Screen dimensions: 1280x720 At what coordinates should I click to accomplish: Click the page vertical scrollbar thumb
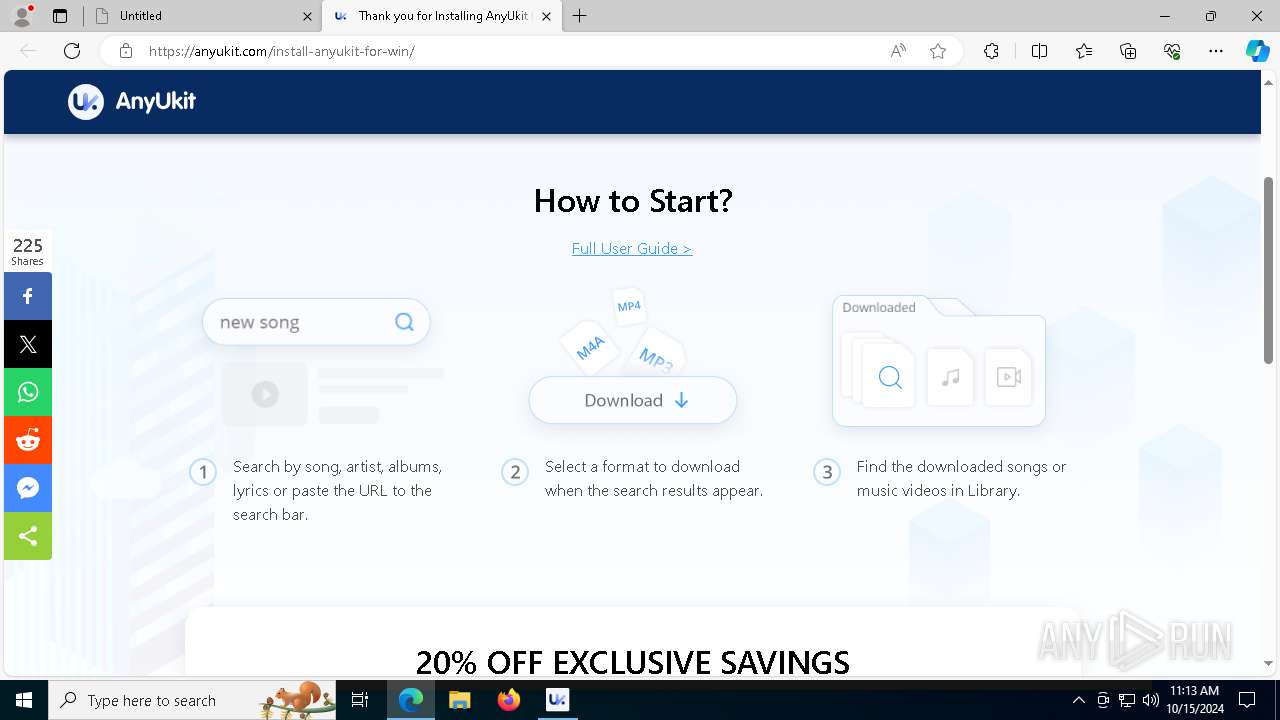1269,270
